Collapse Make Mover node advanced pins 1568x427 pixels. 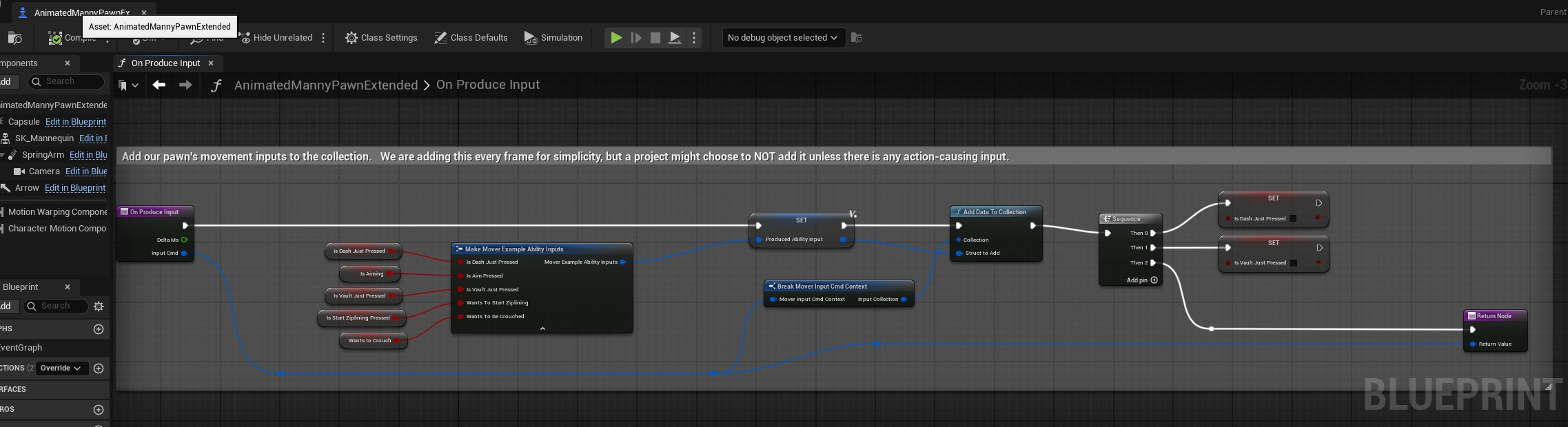[542, 329]
